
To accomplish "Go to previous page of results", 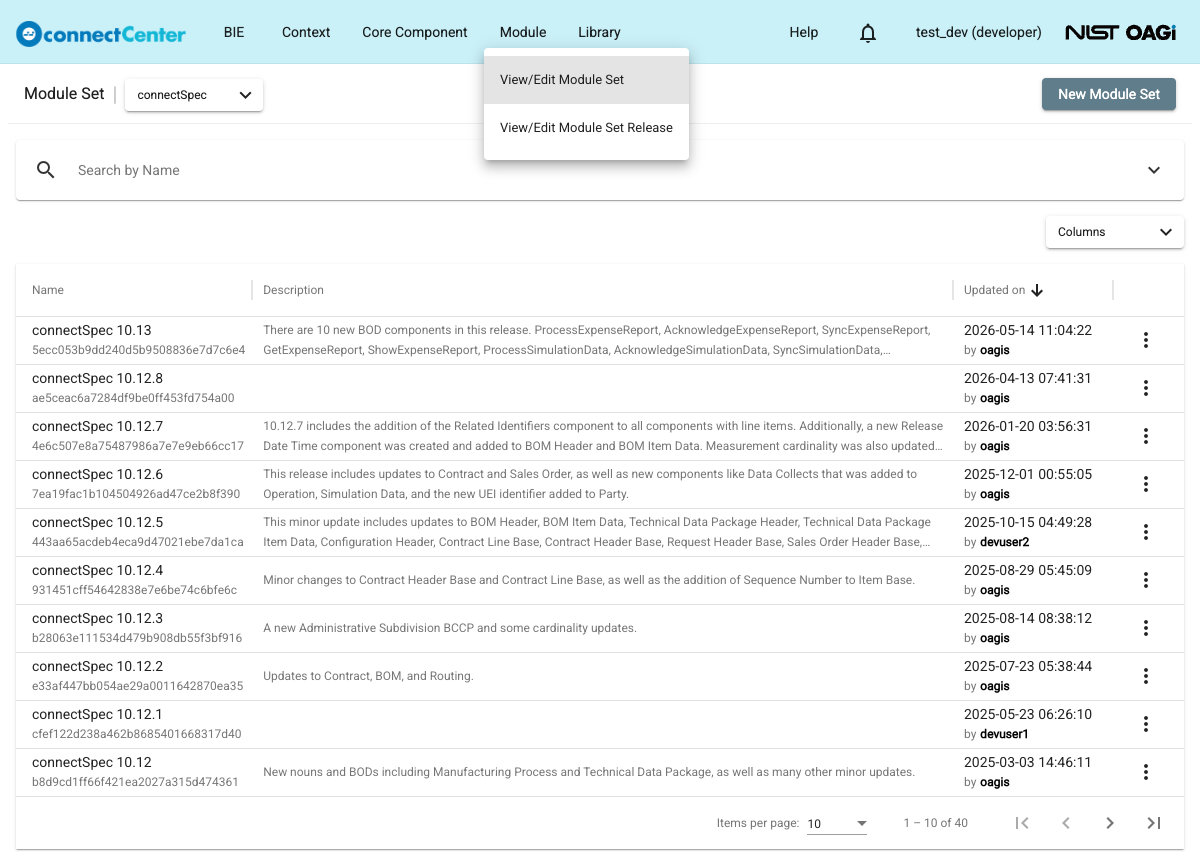I will tap(1066, 823).
